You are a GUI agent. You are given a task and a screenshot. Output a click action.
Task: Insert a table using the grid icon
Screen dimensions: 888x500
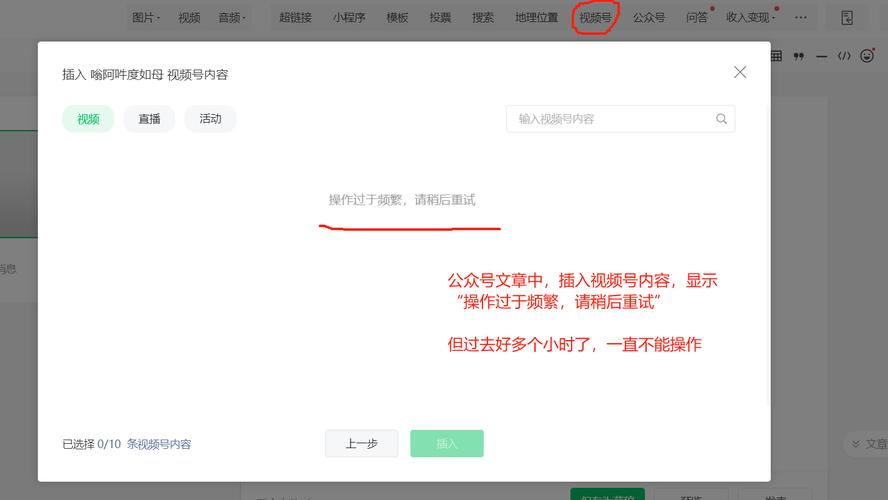click(x=776, y=55)
